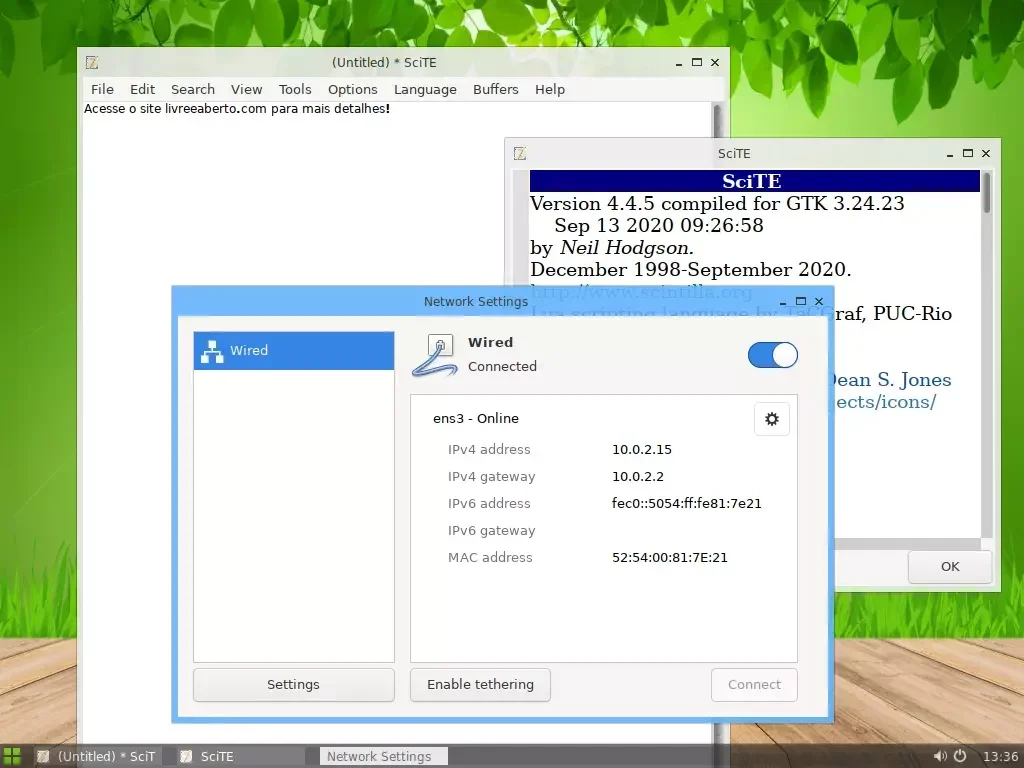Maximize the Untitled SciTE editor window
1024x768 pixels.
point(697,63)
